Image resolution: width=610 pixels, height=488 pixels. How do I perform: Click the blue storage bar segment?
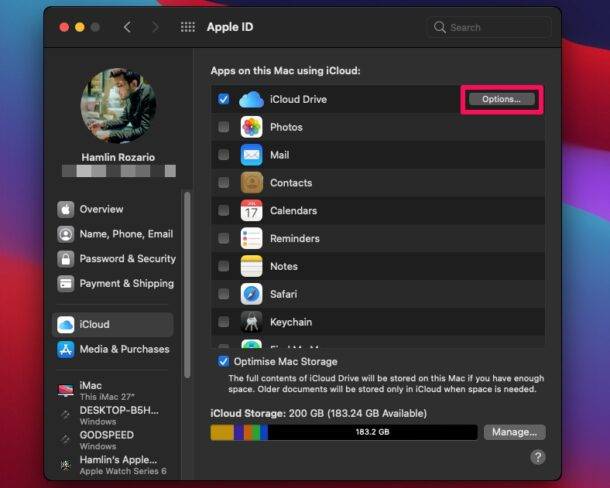pos(264,432)
